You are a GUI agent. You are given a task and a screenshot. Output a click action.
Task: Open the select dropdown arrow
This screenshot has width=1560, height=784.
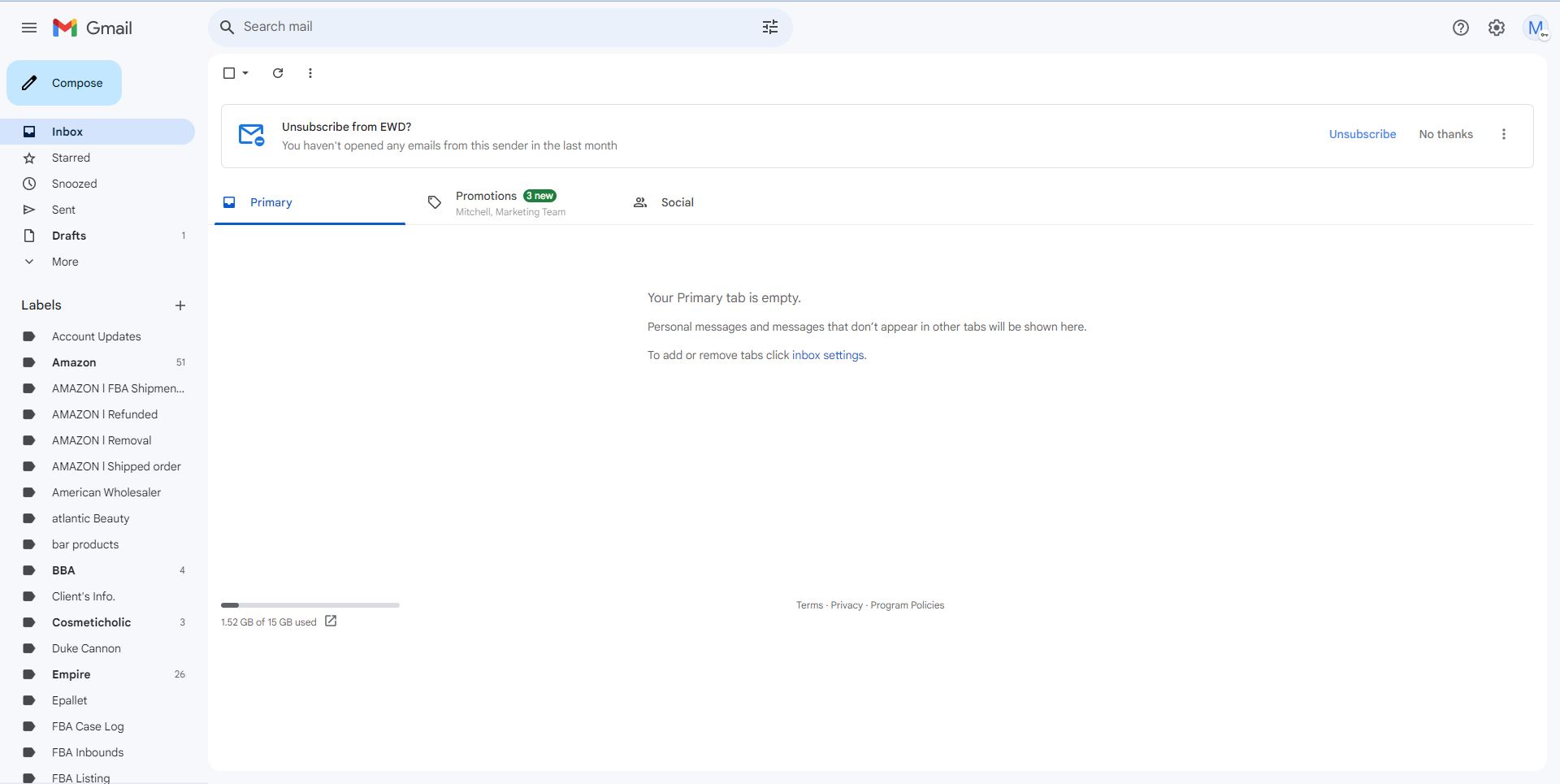[245, 73]
